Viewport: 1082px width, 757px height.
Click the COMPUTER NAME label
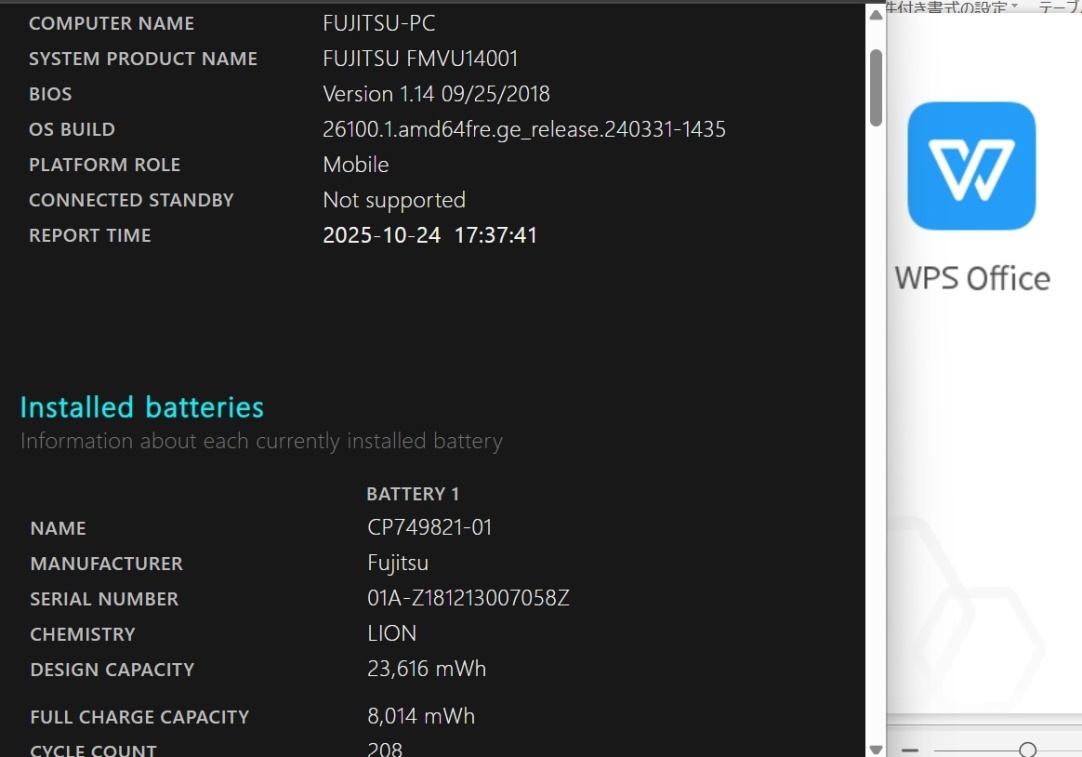112,23
